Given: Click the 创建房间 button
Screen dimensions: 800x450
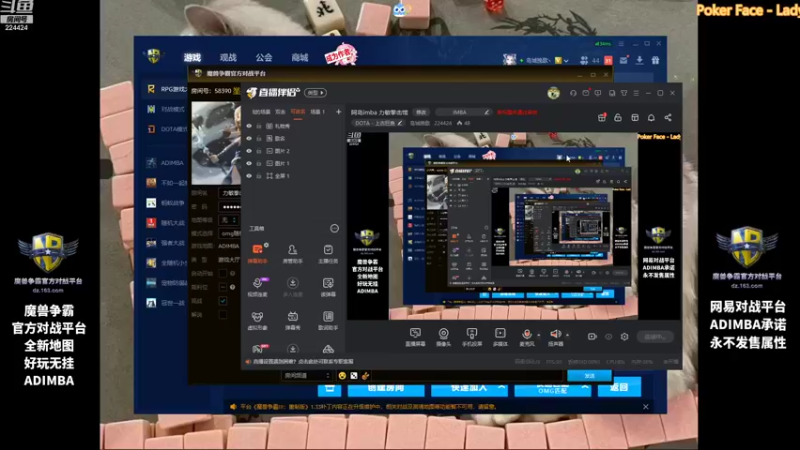Looking at the screenshot, I should [x=386, y=388].
